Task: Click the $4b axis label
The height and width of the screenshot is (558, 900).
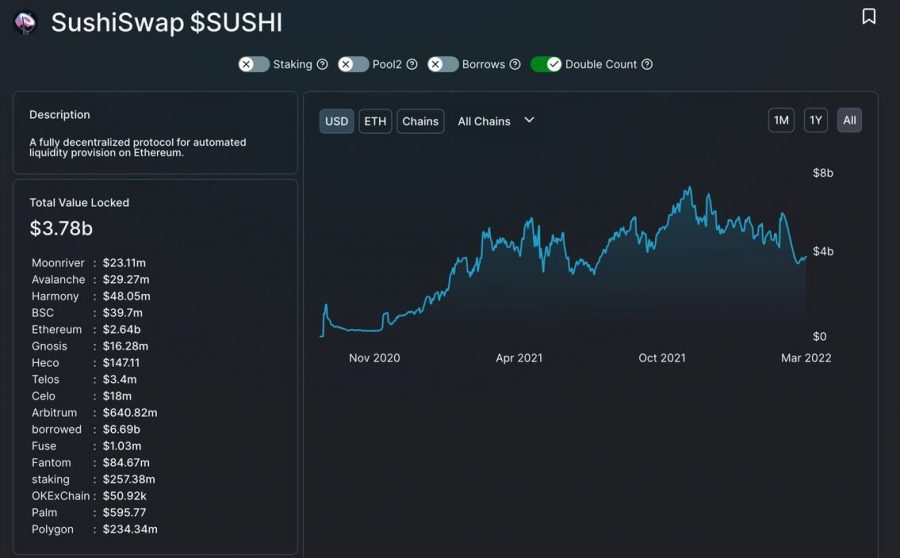Action: (x=823, y=251)
